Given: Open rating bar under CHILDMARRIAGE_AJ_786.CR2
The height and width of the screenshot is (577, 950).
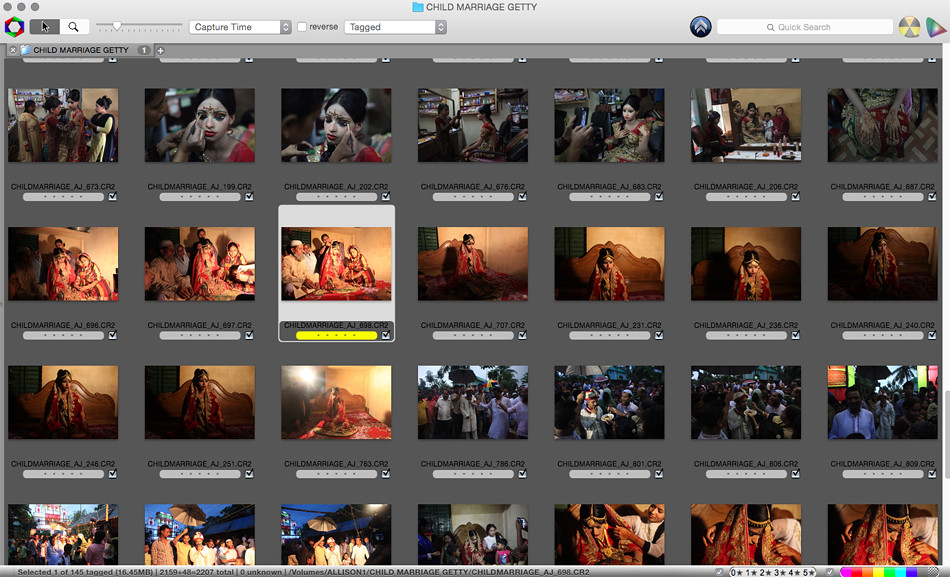Looking at the screenshot, I should tap(473, 474).
